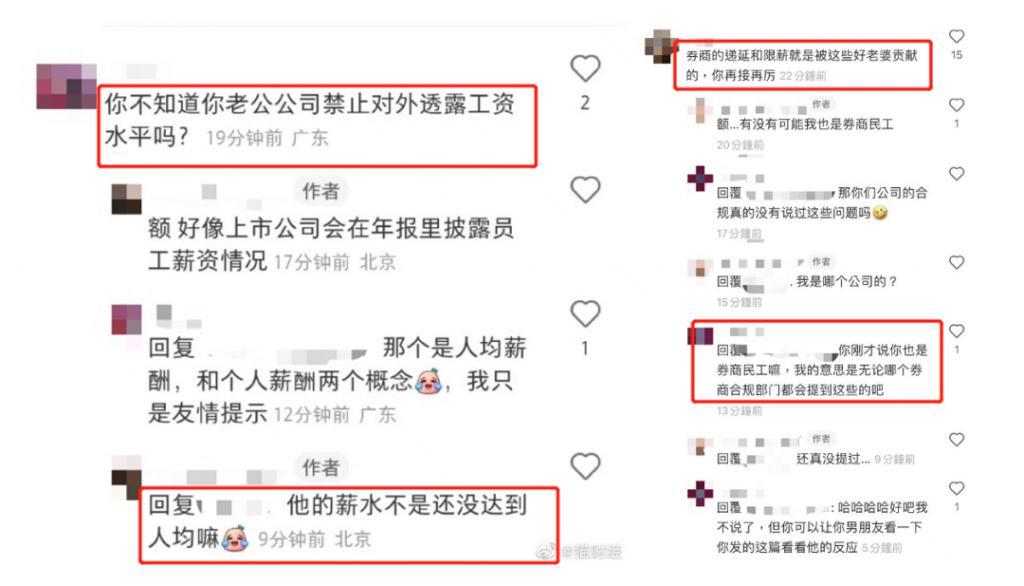Like the 券商的递延和限薪 comment with 15 likes
1024x586 pixels.
[957, 36]
